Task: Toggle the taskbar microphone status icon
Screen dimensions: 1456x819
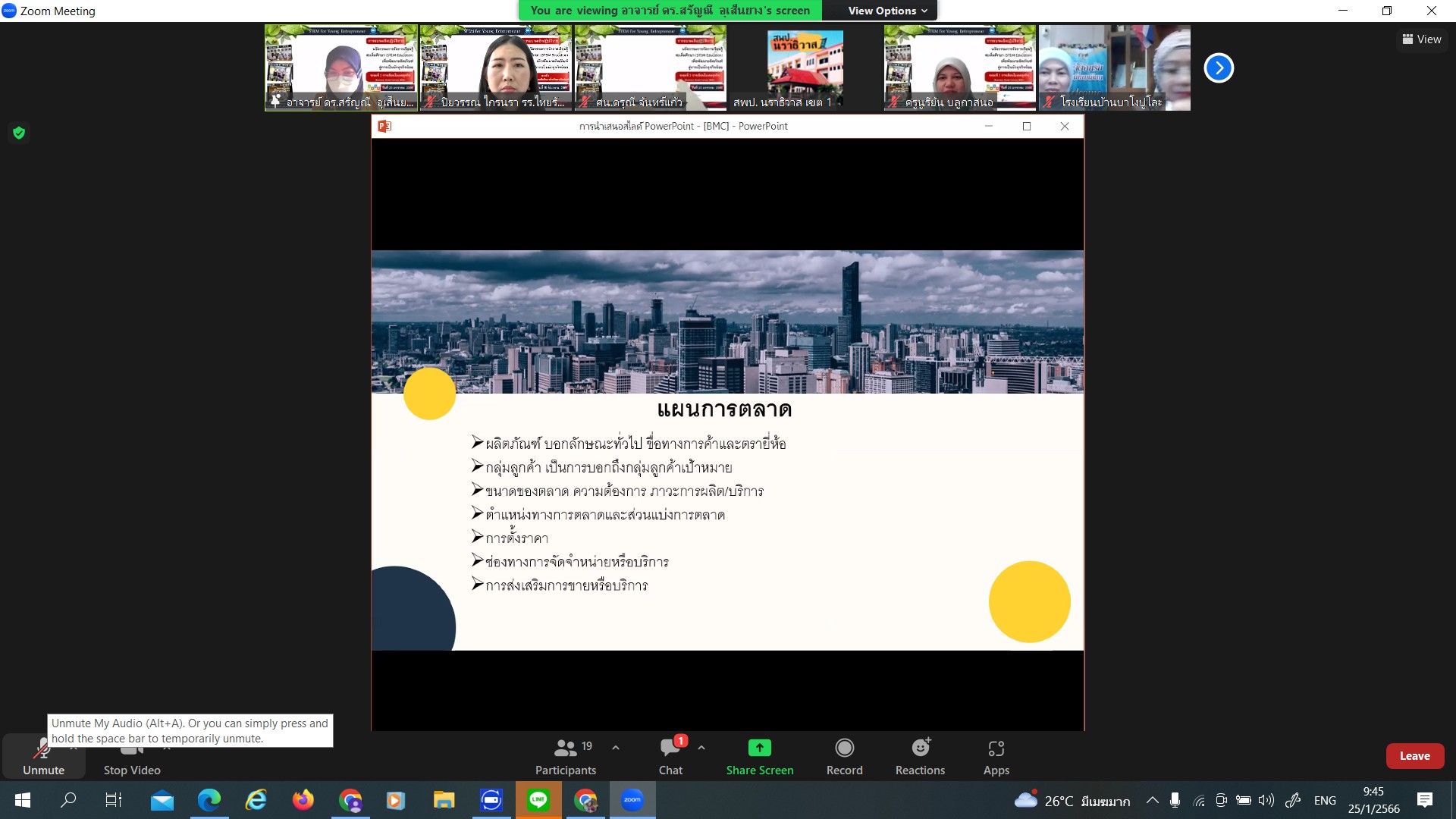Action: coord(1175,800)
